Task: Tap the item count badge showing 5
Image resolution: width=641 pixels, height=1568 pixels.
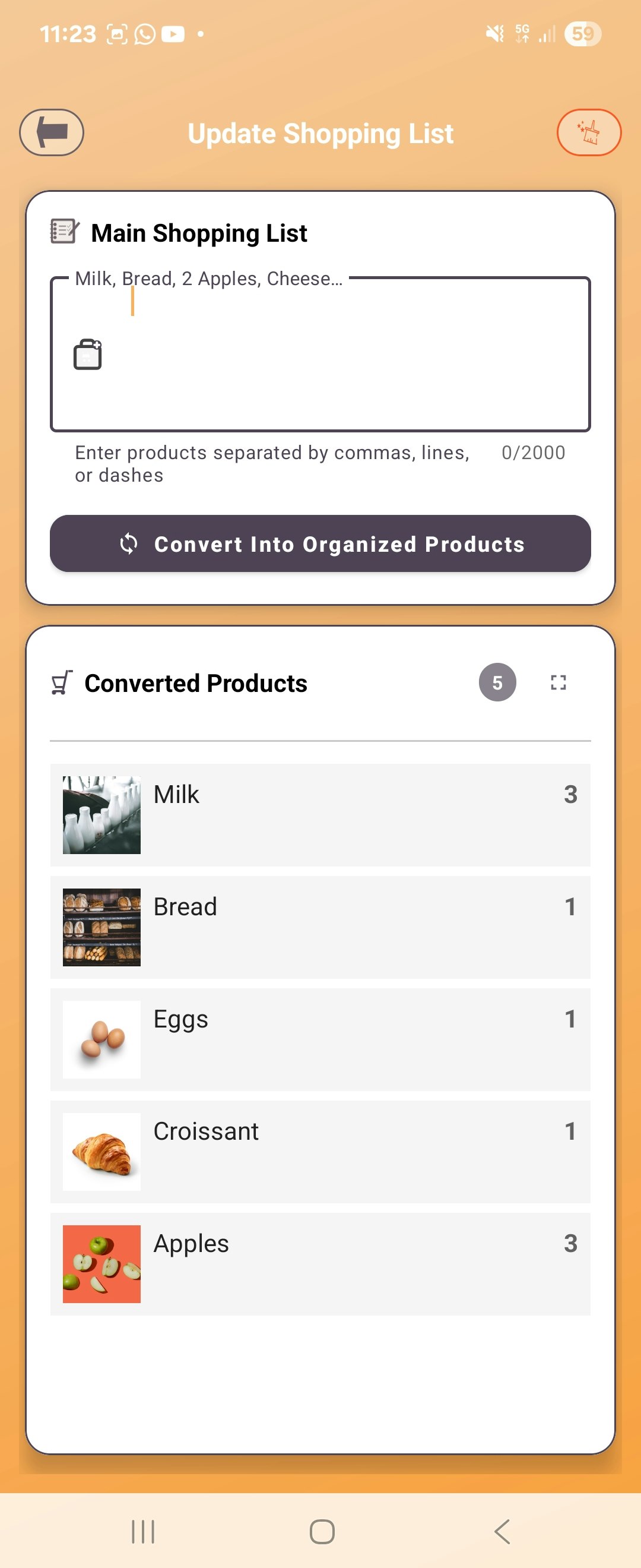Action: (x=497, y=682)
